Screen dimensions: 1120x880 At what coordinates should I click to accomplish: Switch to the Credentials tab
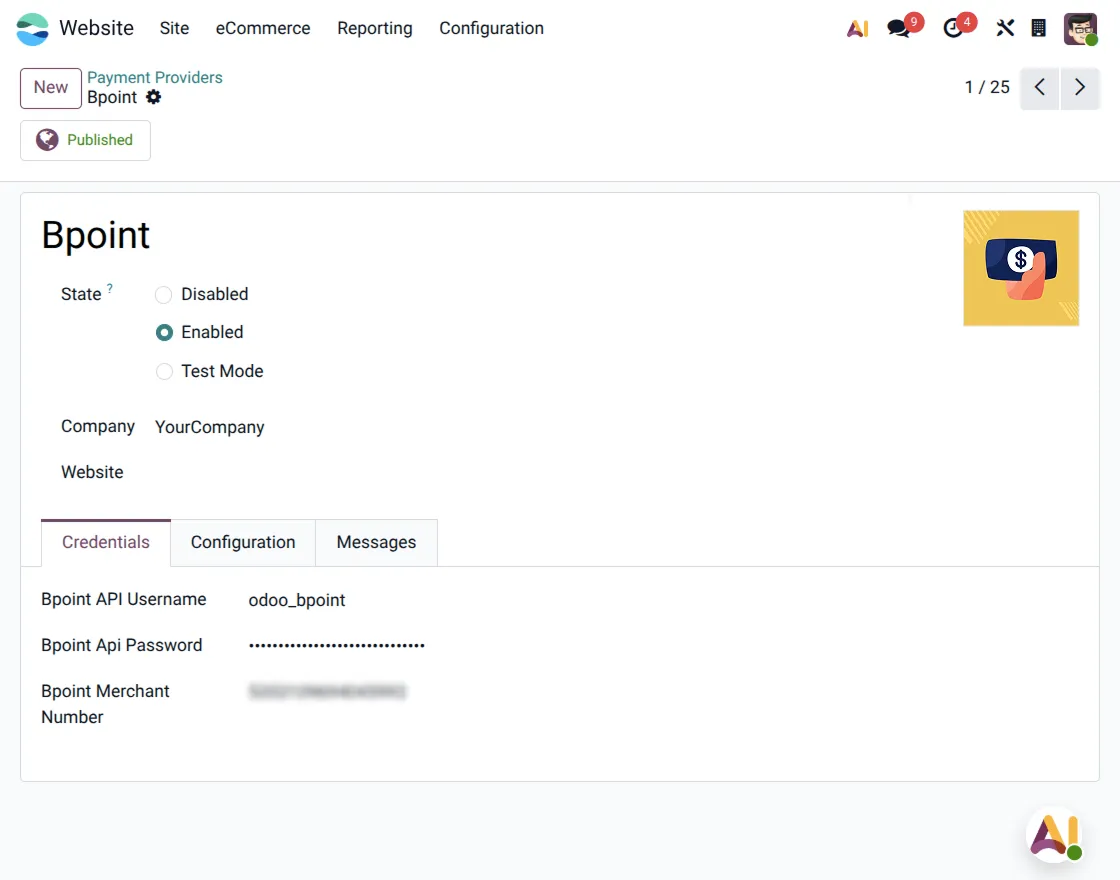(x=106, y=542)
